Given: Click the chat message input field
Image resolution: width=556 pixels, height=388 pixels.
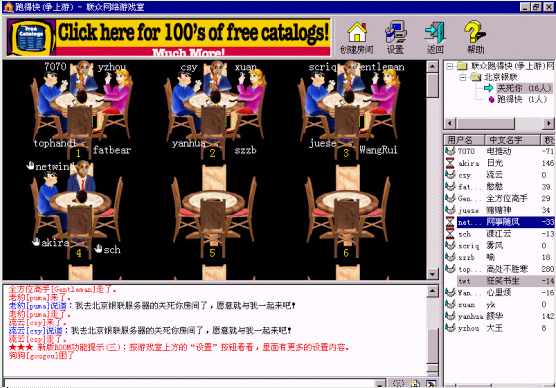Looking at the screenshot, I should click(x=190, y=383).
